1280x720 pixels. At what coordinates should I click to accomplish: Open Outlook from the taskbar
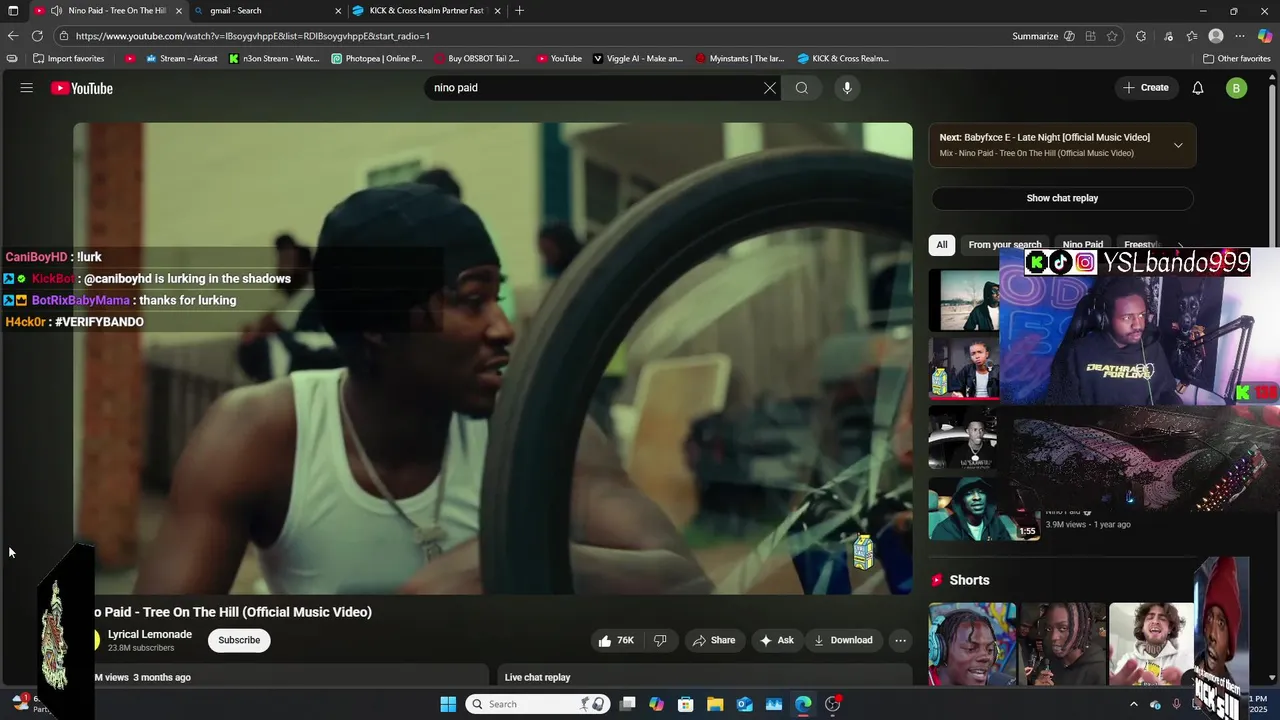(744, 704)
